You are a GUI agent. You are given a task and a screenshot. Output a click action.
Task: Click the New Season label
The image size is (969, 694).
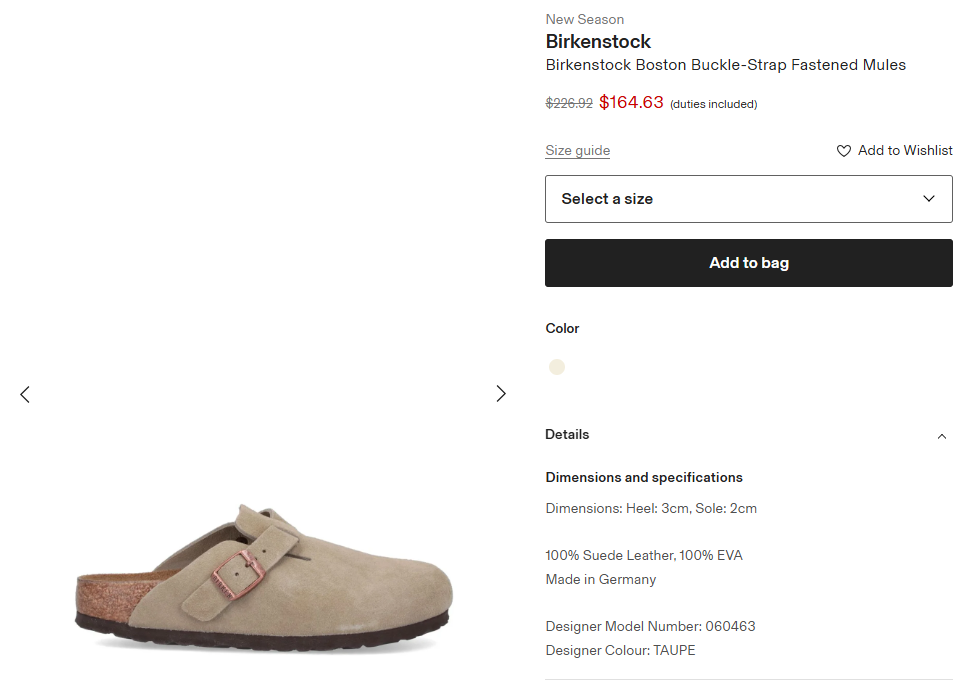point(584,19)
